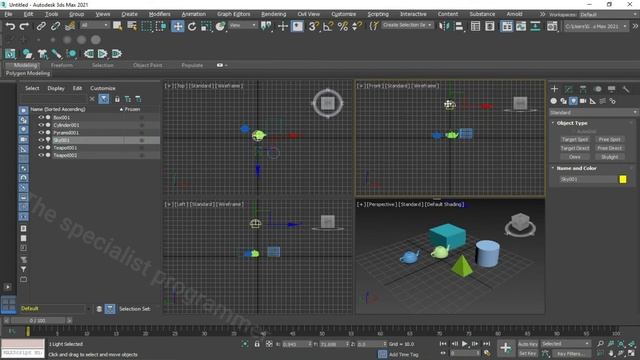This screenshot has height=360, width=640.
Task: Click the Bind to Space Warp icon
Action: click(70, 27)
